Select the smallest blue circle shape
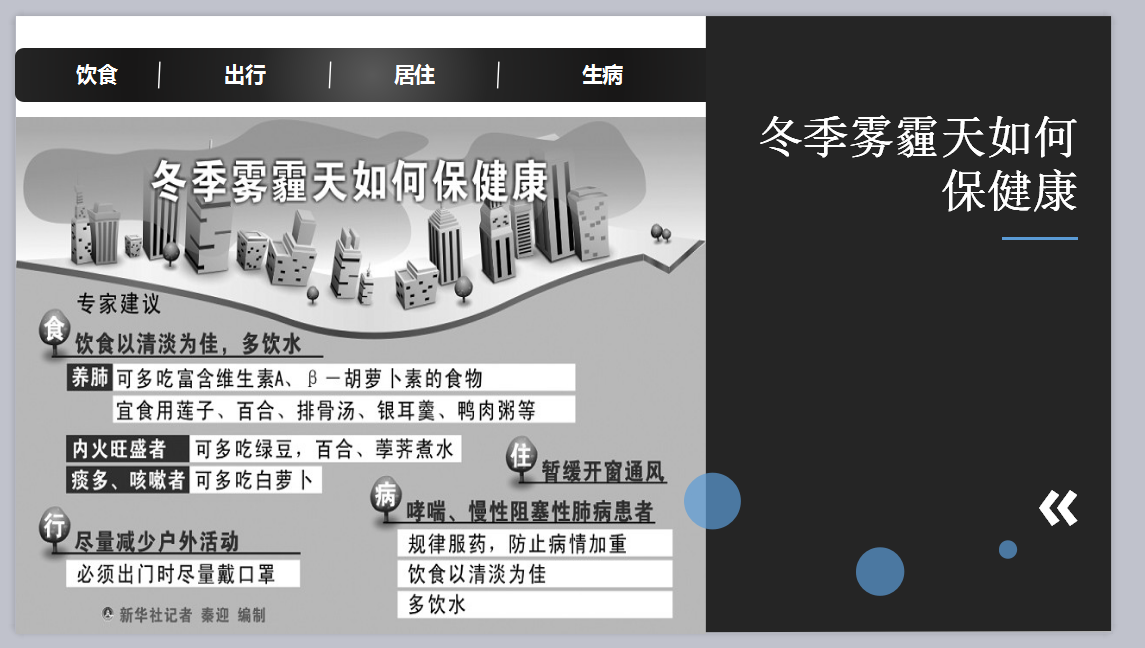Image resolution: width=1145 pixels, height=648 pixels. (x=1007, y=549)
